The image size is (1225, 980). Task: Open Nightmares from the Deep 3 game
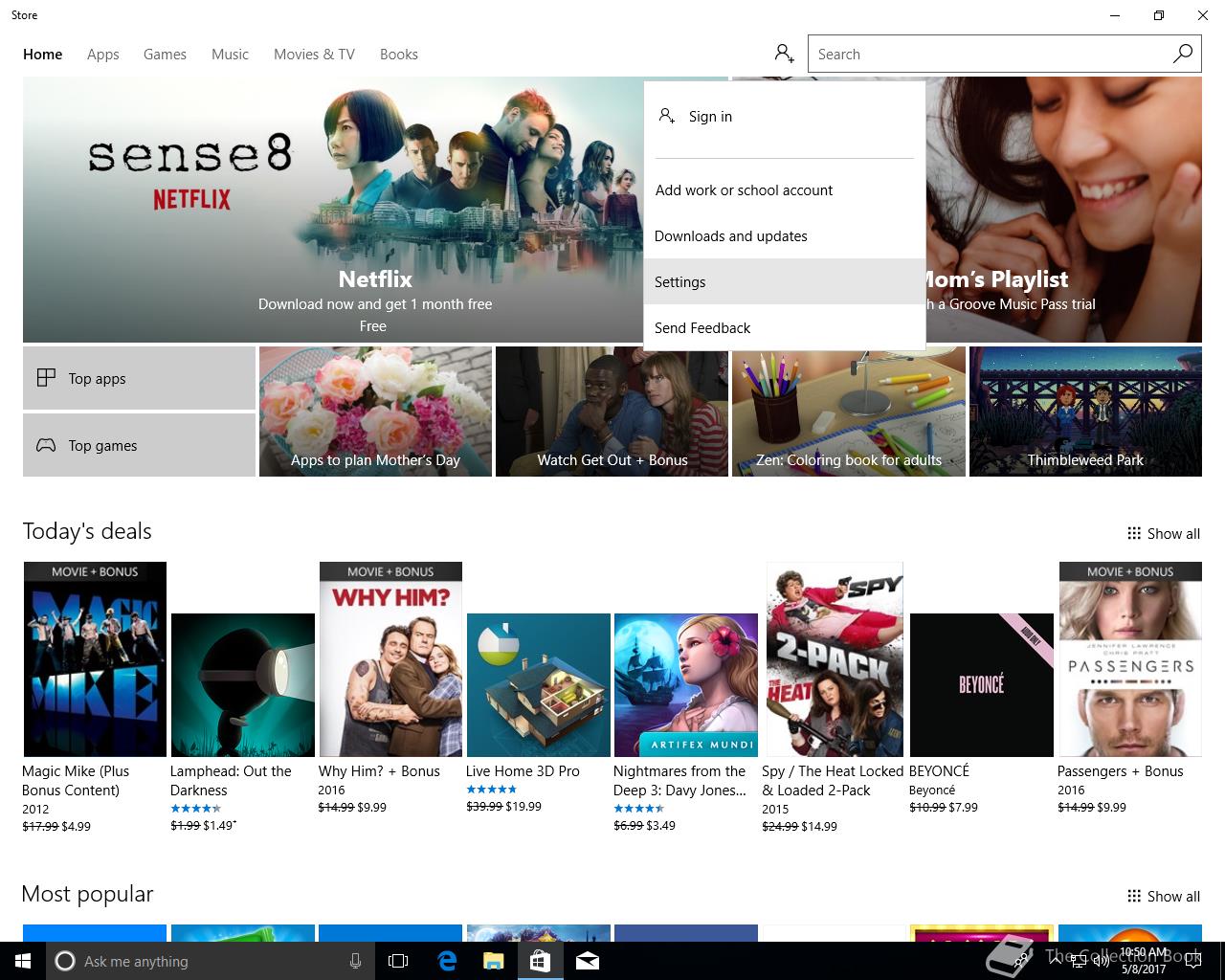(686, 685)
